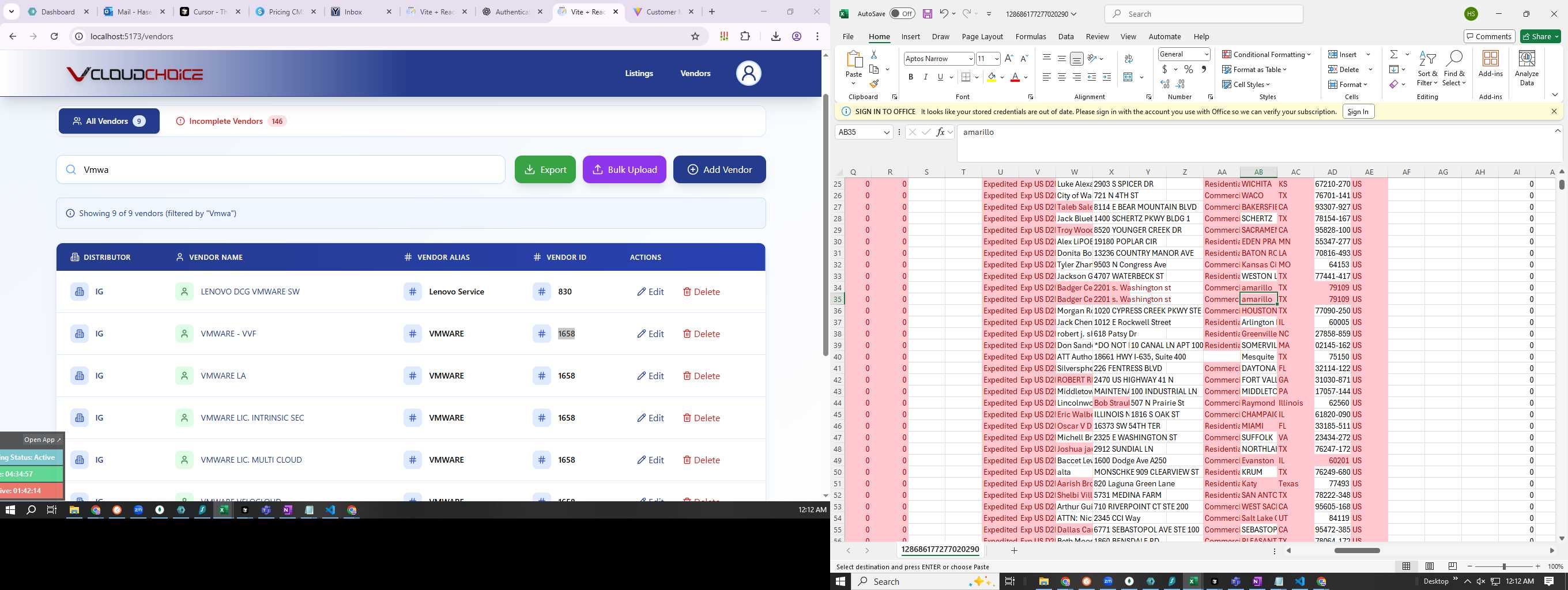Expand Find & Select menu
Image resolution: width=1568 pixels, height=590 pixels.
pyautogui.click(x=1453, y=69)
